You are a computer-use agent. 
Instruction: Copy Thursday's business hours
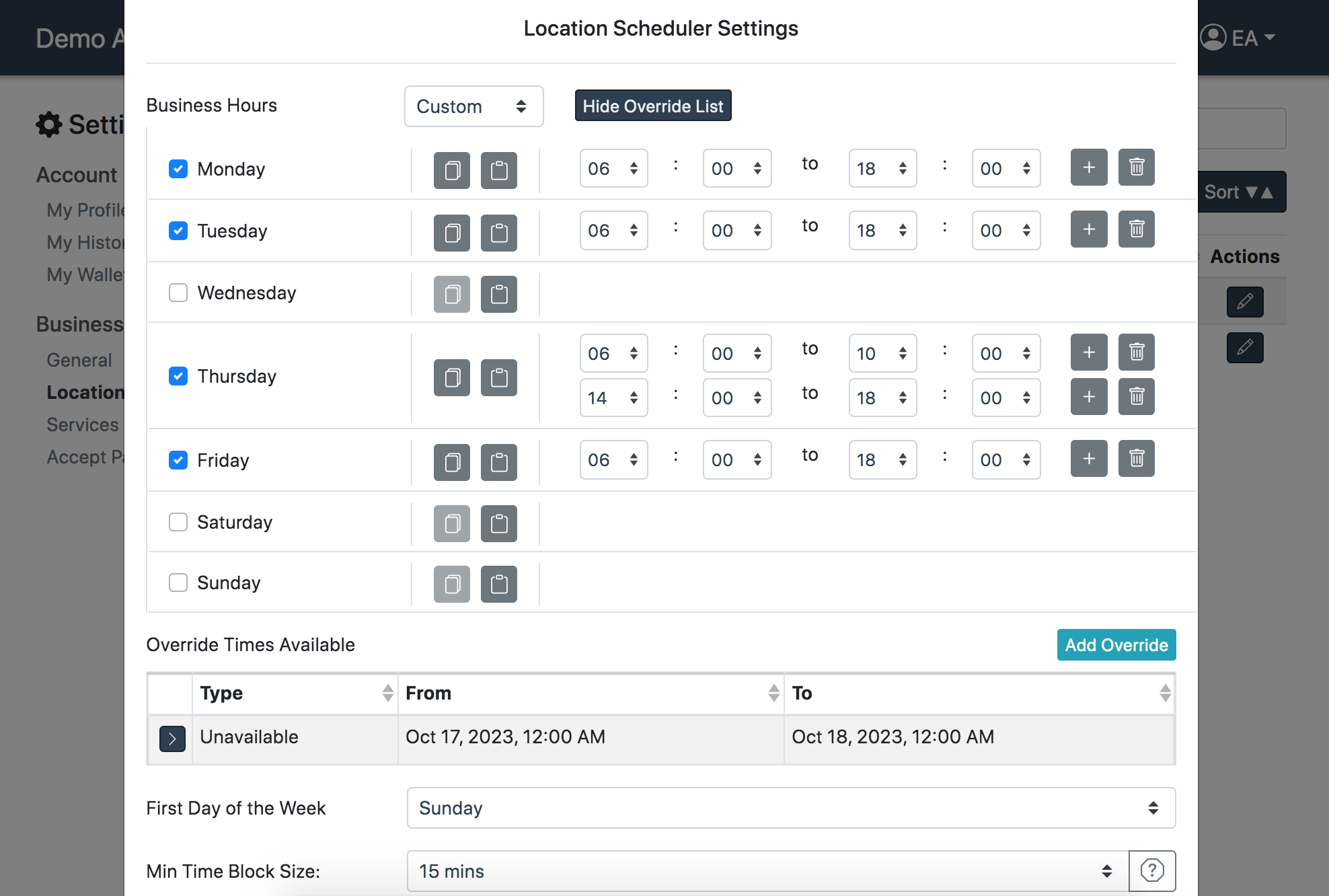coord(451,377)
